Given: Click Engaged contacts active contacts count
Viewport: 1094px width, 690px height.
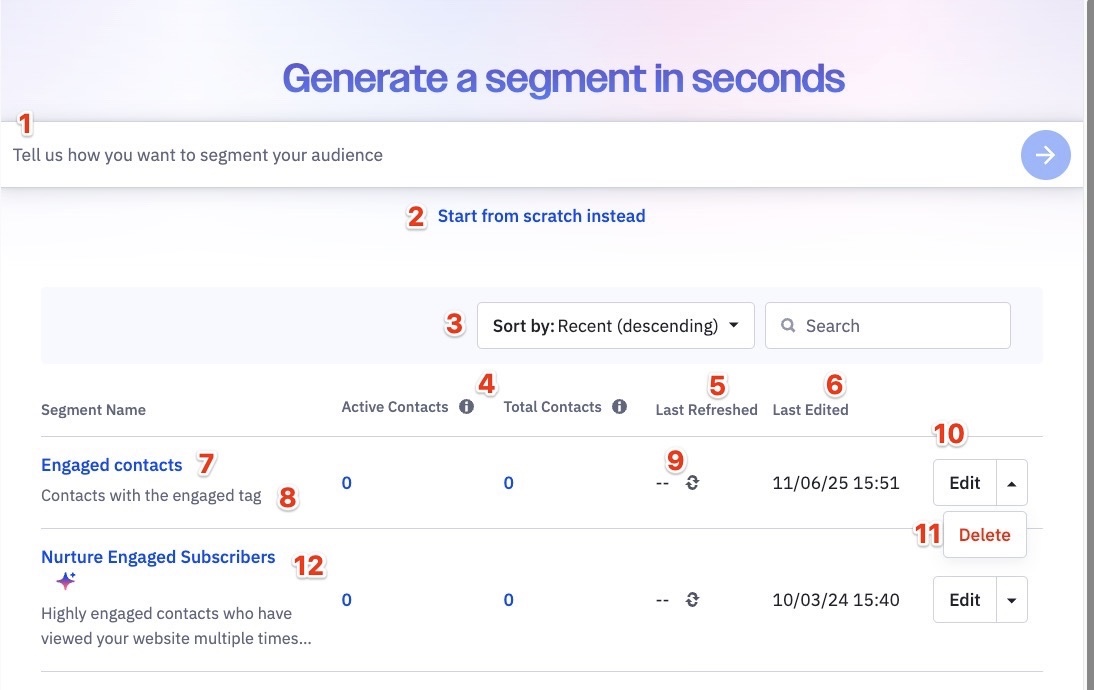Looking at the screenshot, I should tap(347, 483).
